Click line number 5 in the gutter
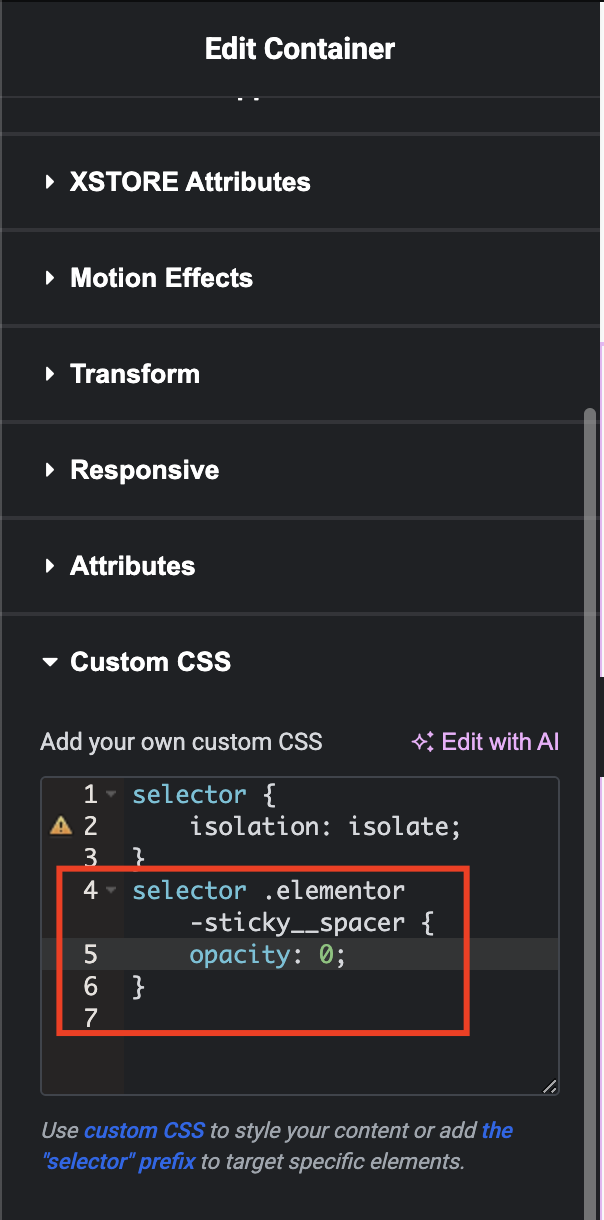The image size is (604, 1220). tap(91, 954)
